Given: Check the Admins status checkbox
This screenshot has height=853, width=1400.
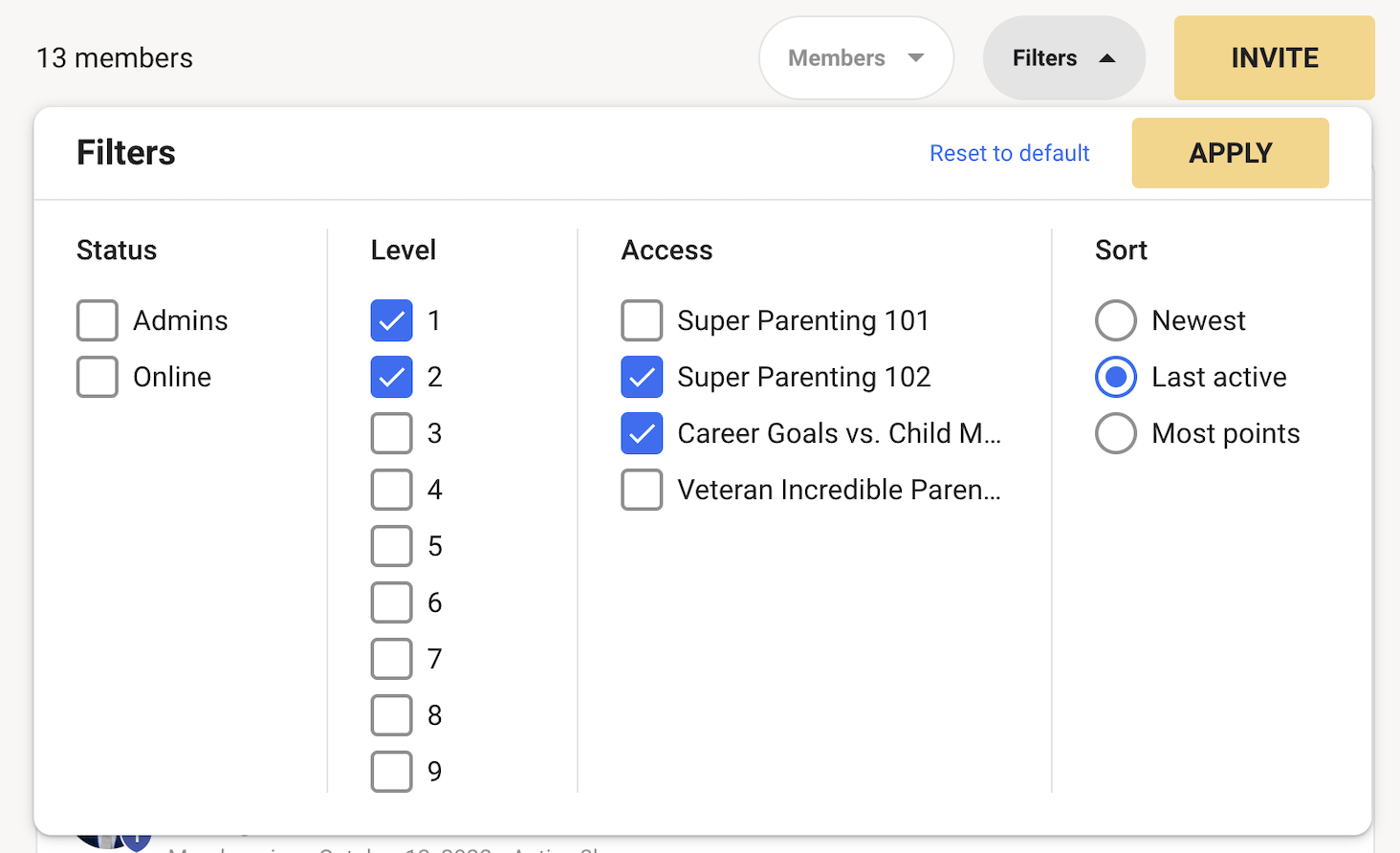Looking at the screenshot, I should (98, 320).
